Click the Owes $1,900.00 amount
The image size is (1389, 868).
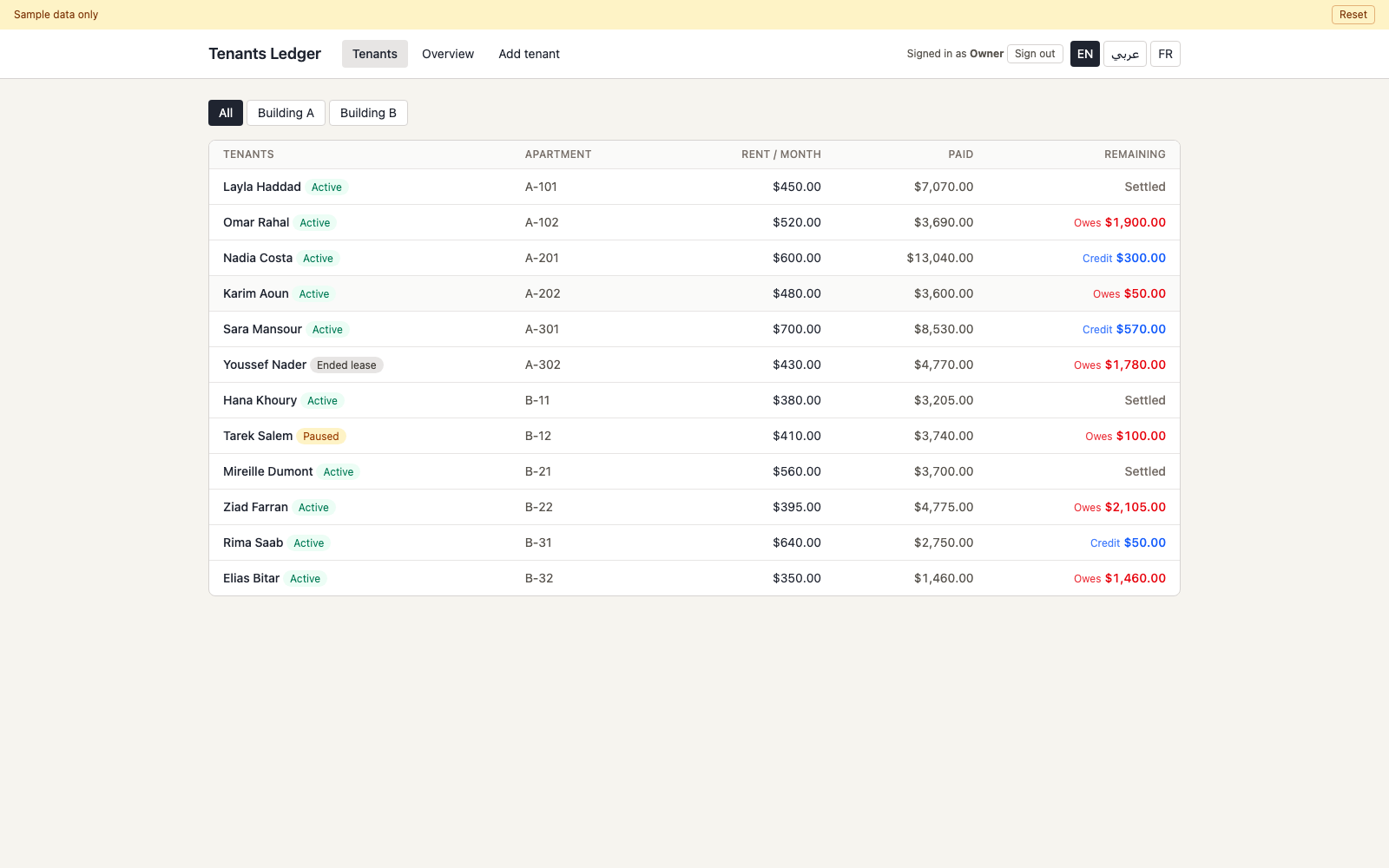coord(1120,222)
